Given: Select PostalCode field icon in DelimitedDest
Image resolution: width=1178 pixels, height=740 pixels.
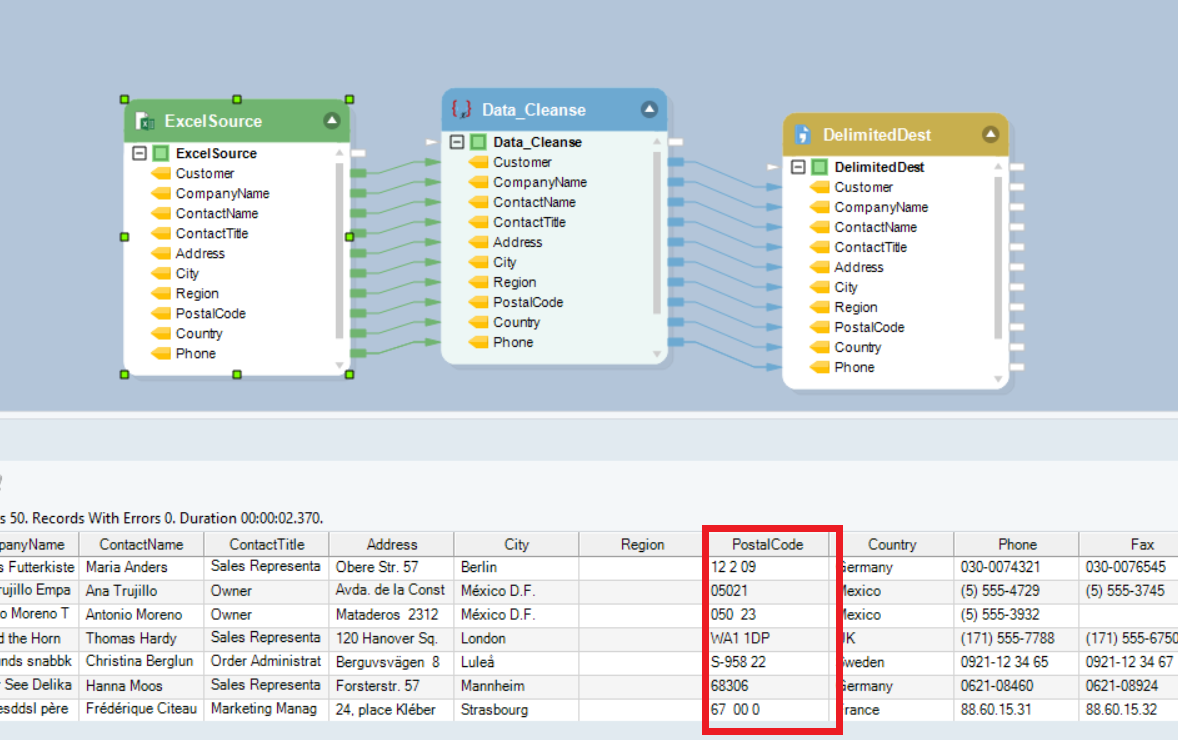Looking at the screenshot, I should 820,328.
